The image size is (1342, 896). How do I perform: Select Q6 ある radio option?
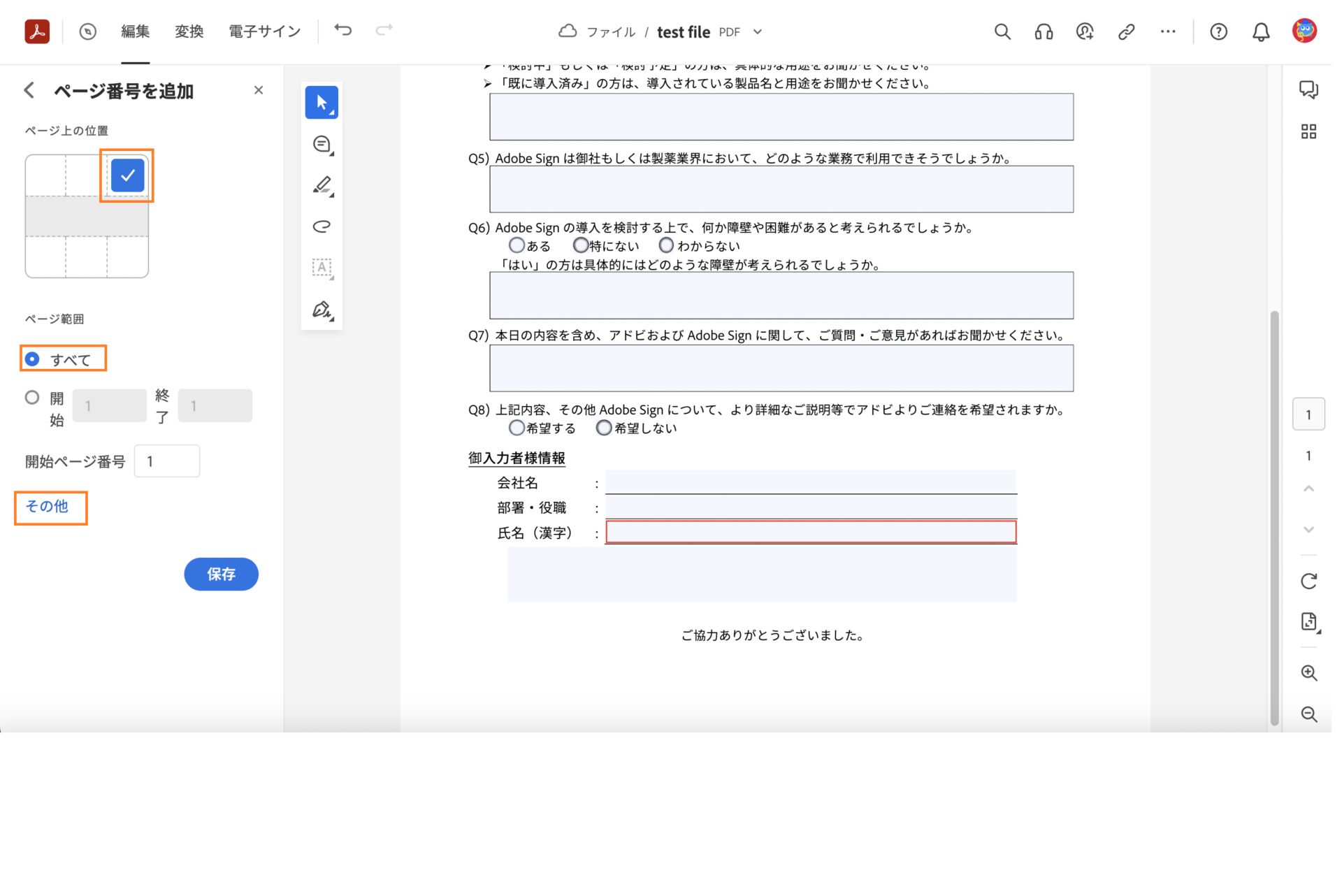(517, 245)
